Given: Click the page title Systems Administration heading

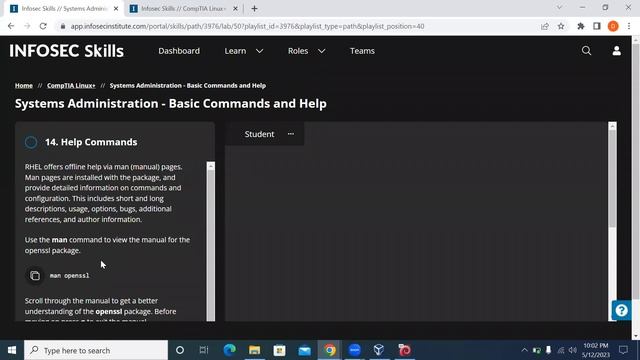Looking at the screenshot, I should click(171, 104).
